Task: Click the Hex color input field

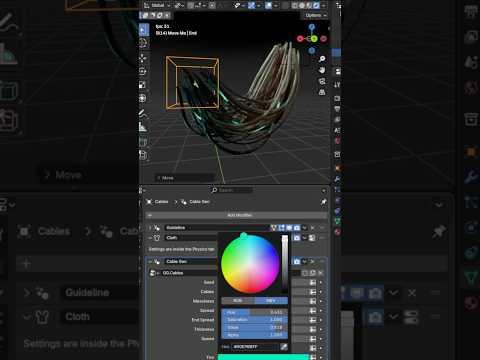Action: click(x=255, y=347)
